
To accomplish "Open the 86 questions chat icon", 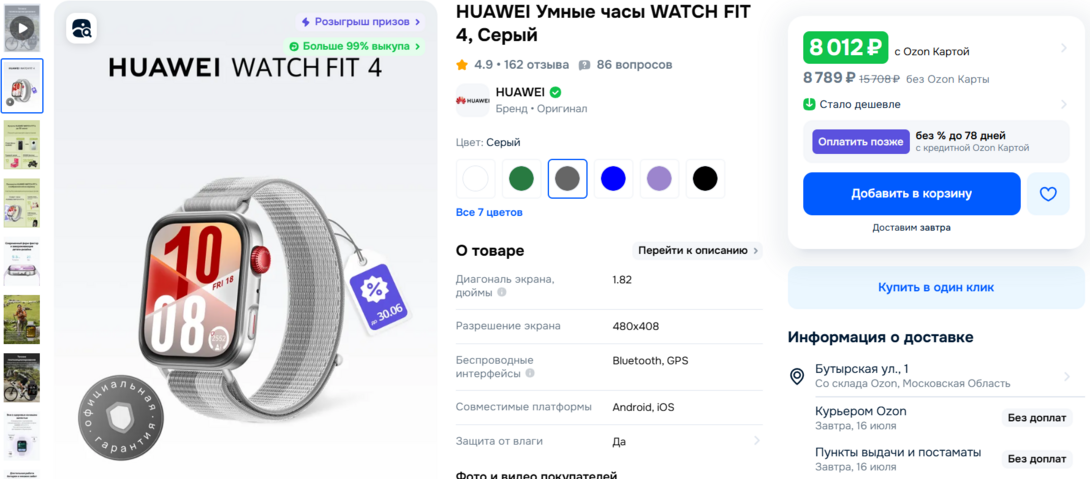I will tap(584, 65).
